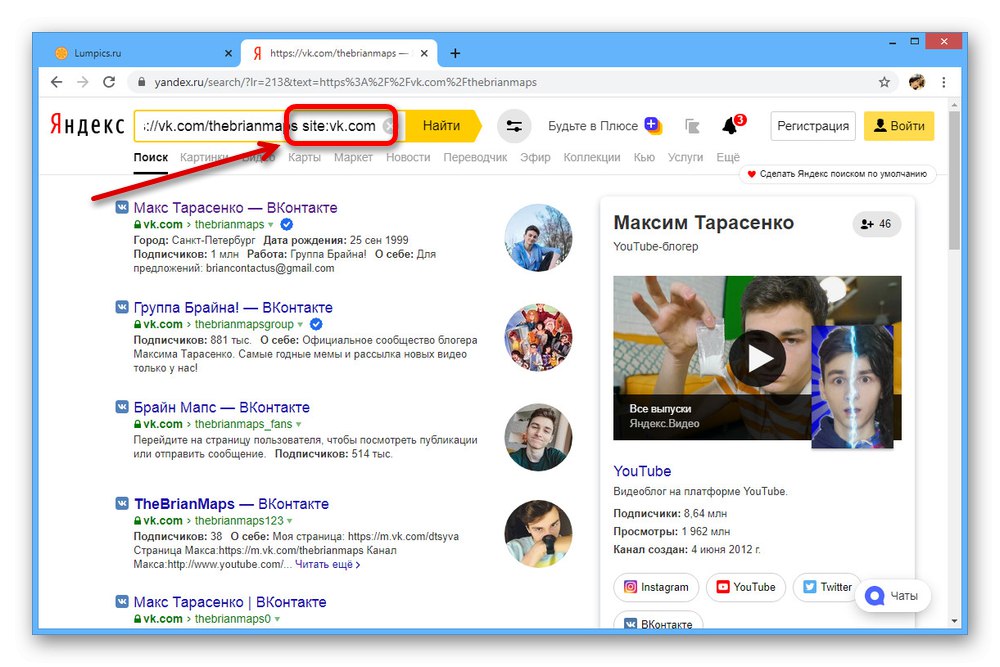Switch to the Новости tab
Viewport: 1000px width, 667px height.
point(408,158)
